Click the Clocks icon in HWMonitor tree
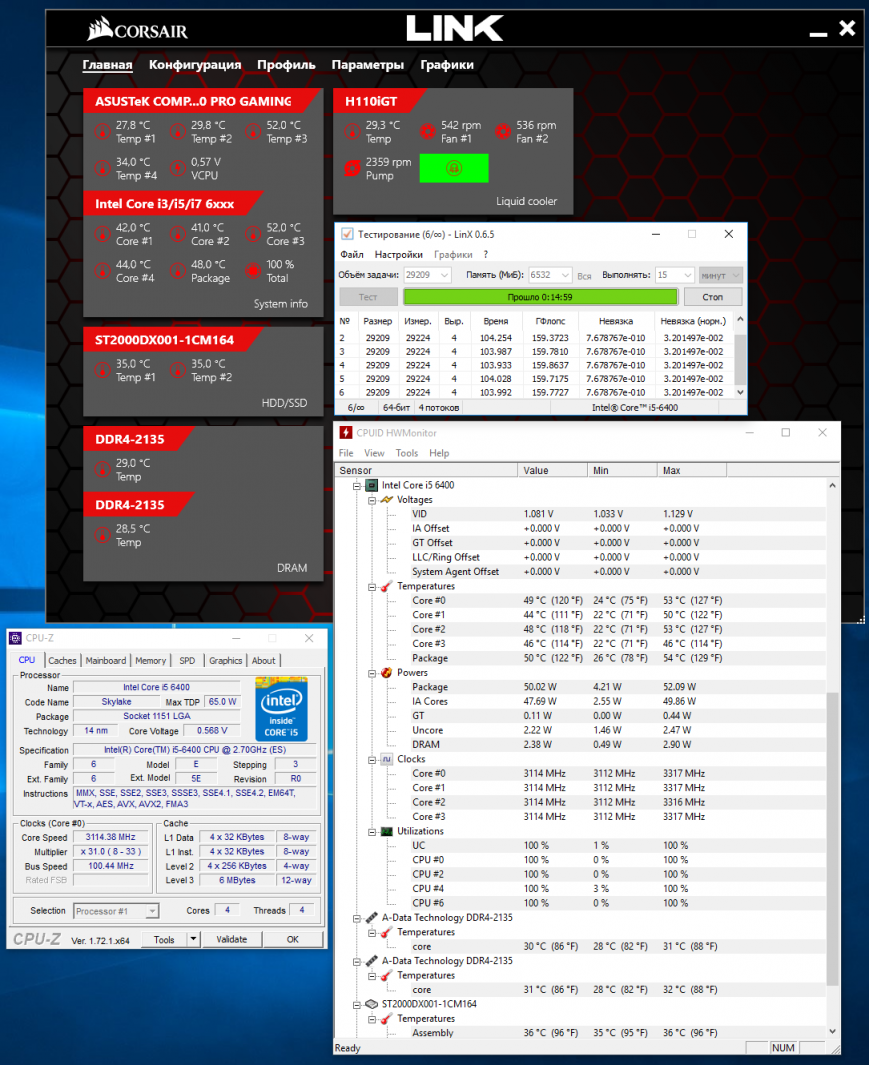The width and height of the screenshot is (869, 1065). click(x=387, y=759)
